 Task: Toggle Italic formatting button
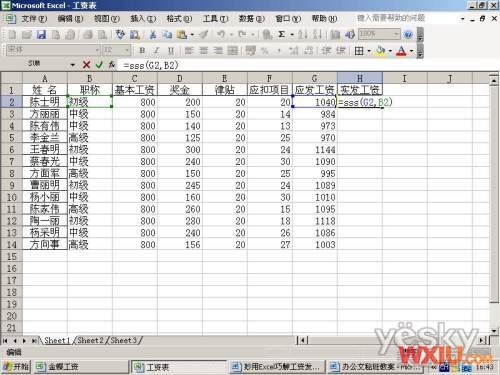coord(156,51)
